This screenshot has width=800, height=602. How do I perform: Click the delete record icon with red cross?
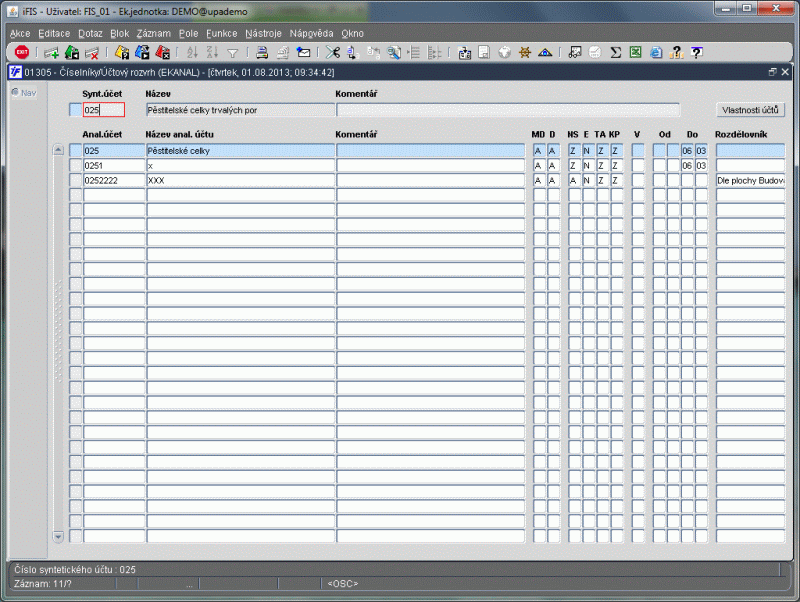click(92, 53)
